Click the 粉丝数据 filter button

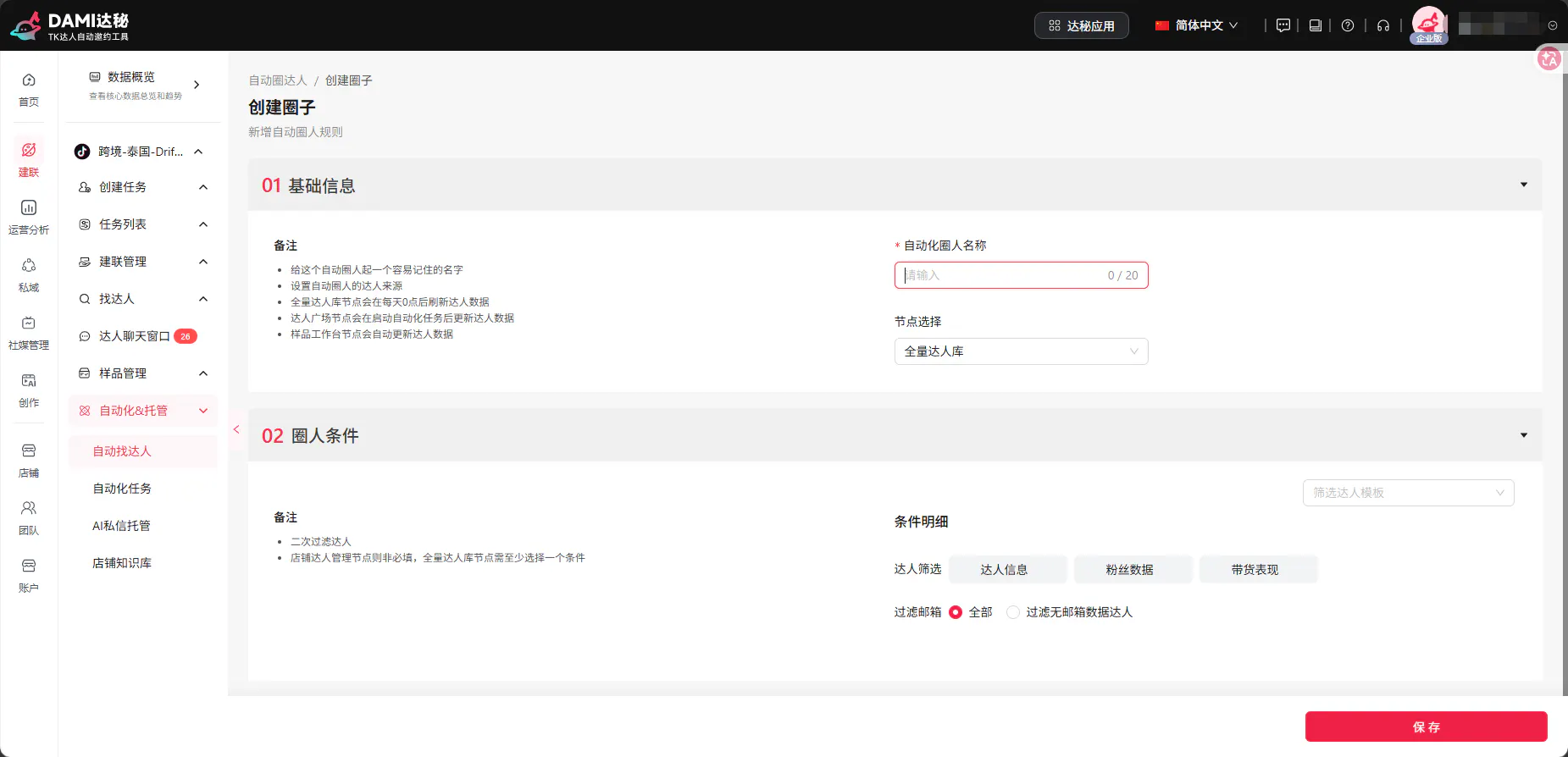1133,569
